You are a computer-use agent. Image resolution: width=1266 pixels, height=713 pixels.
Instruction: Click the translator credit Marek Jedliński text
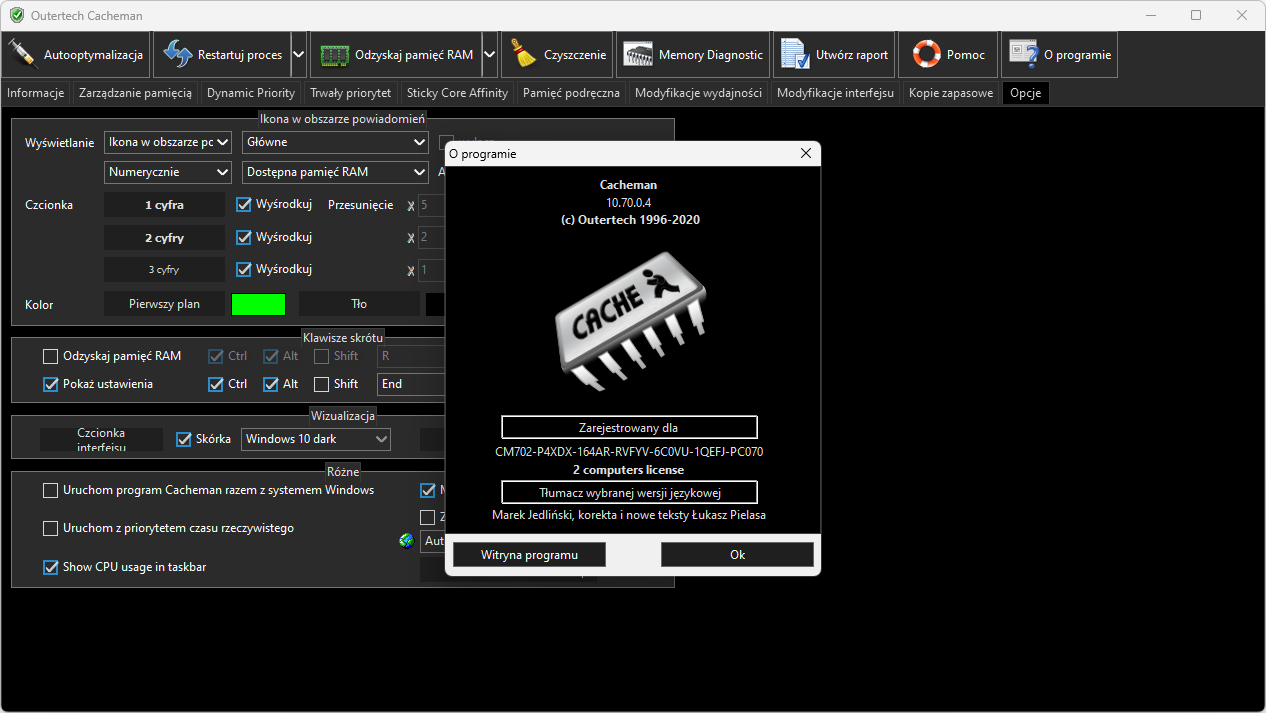(x=629, y=515)
